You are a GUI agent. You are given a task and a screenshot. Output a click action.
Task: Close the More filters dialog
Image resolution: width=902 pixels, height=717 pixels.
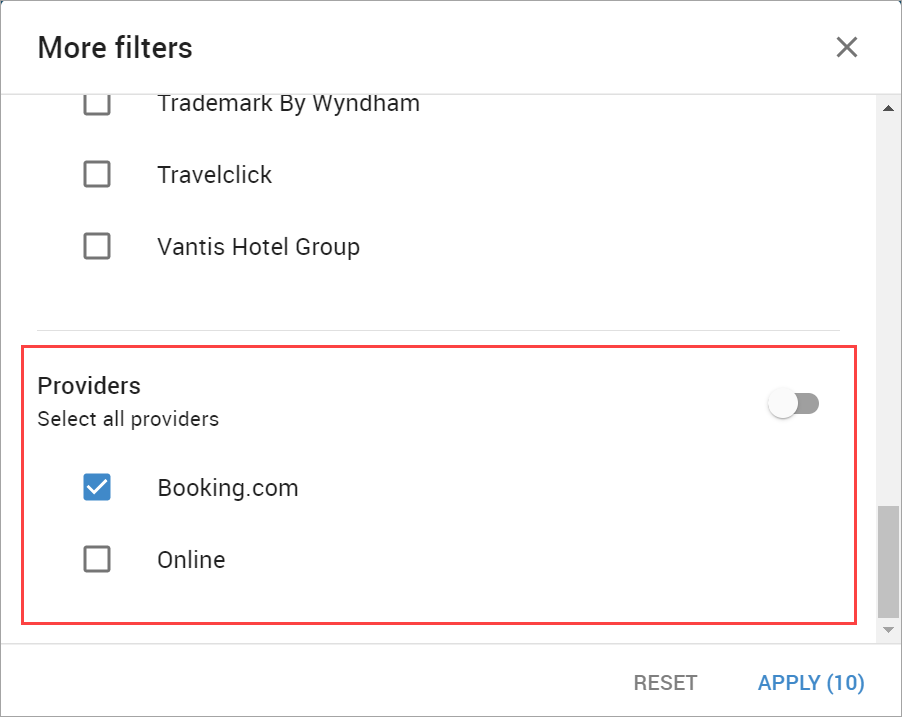pyautogui.click(x=847, y=47)
